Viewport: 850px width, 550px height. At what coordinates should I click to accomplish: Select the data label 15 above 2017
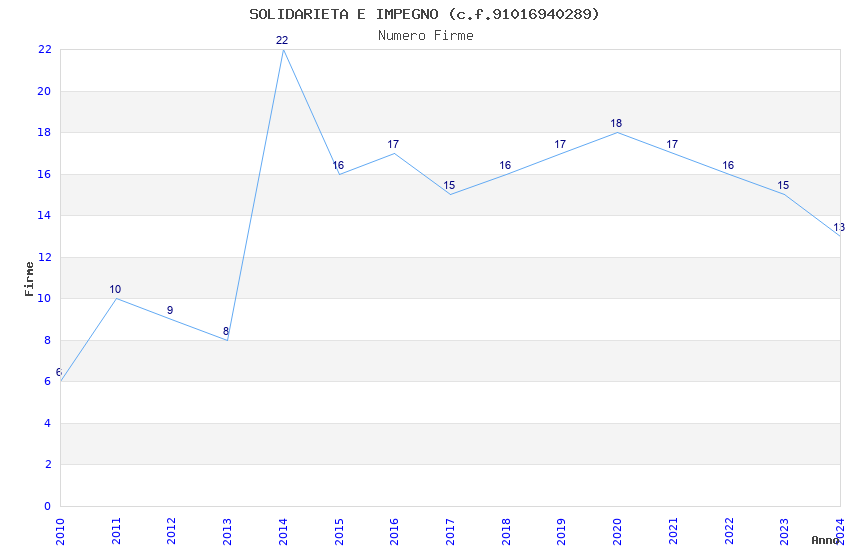click(x=449, y=186)
